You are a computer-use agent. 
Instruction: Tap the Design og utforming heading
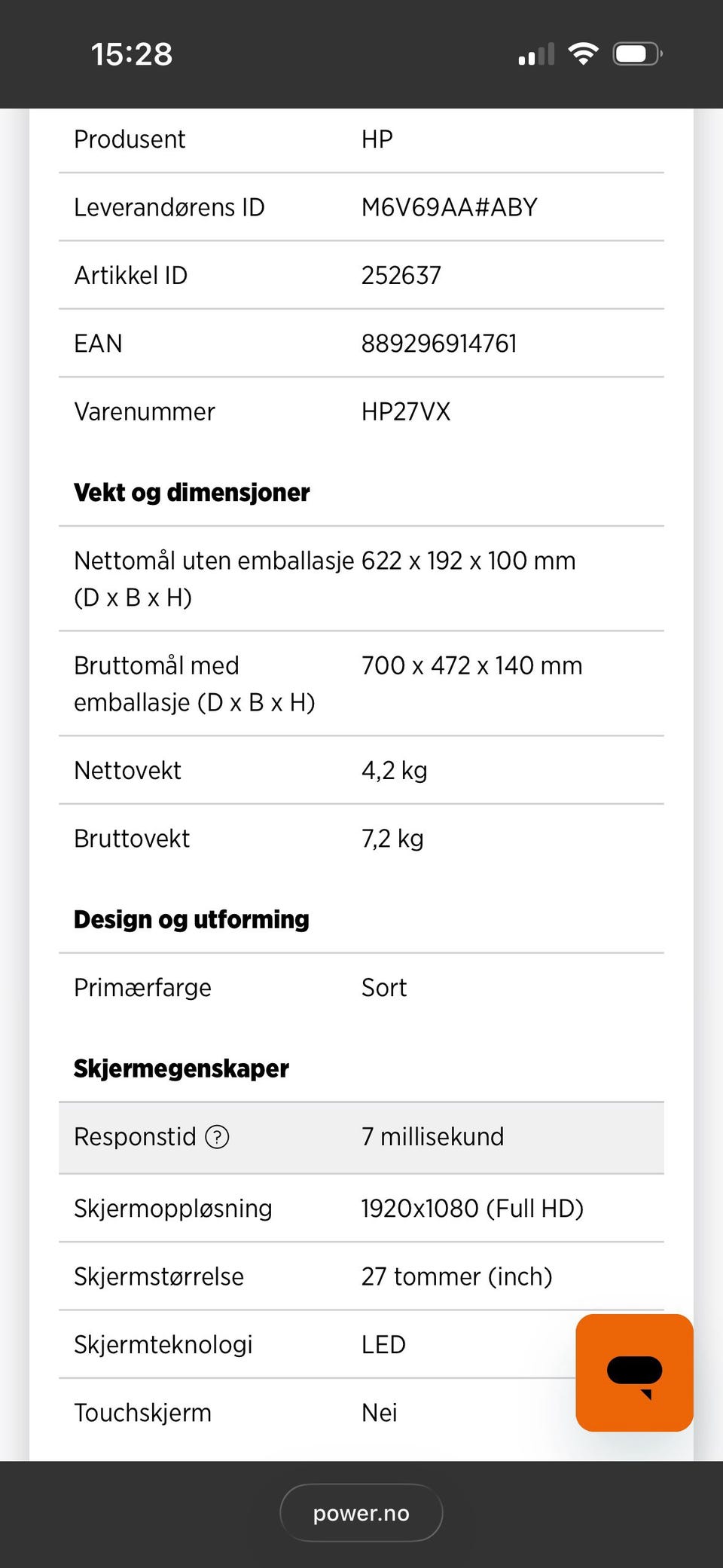pyautogui.click(x=191, y=920)
